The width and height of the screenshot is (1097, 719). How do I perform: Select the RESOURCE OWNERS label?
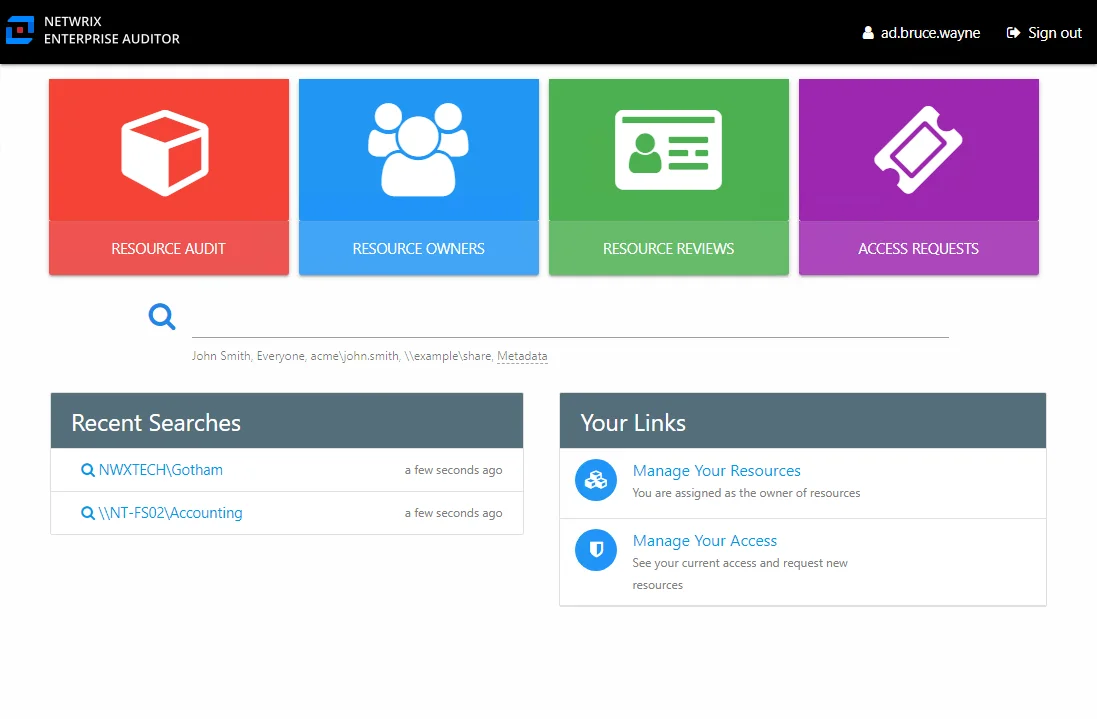(418, 249)
